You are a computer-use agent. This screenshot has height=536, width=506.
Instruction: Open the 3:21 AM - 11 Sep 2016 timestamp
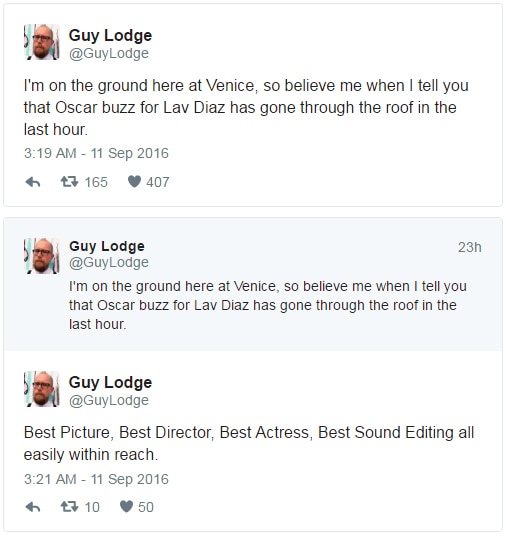click(x=96, y=479)
